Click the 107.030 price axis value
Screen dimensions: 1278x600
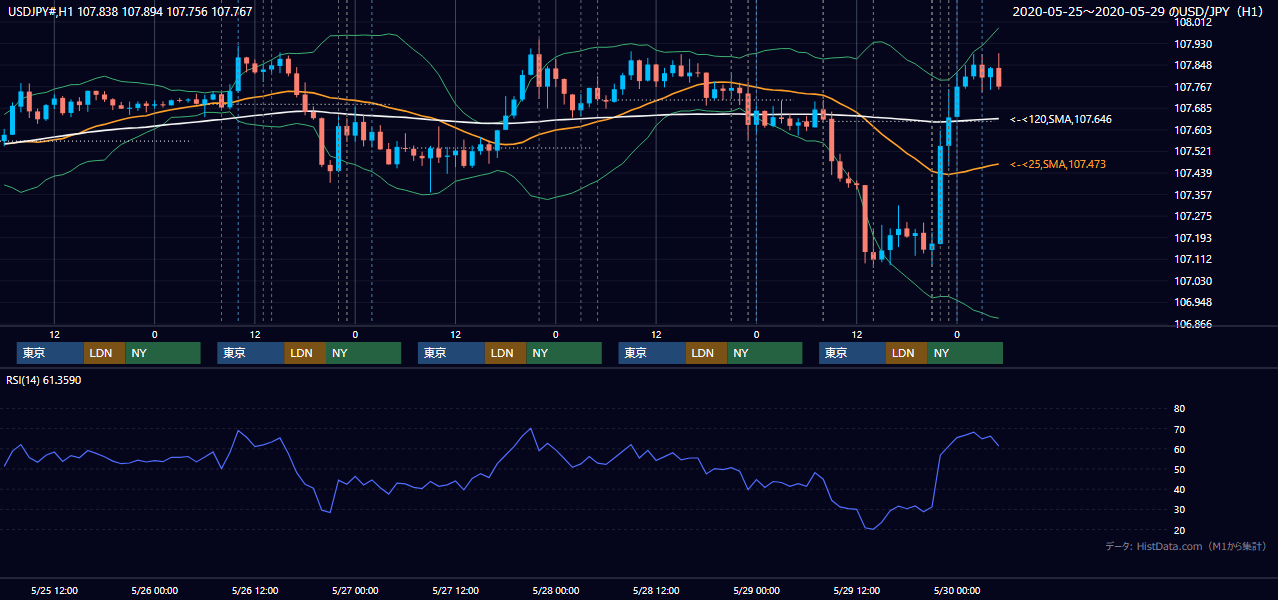pyautogui.click(x=1192, y=281)
